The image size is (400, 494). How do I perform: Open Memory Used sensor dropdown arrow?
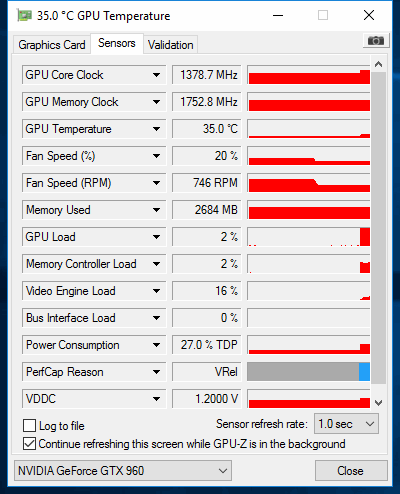click(156, 210)
